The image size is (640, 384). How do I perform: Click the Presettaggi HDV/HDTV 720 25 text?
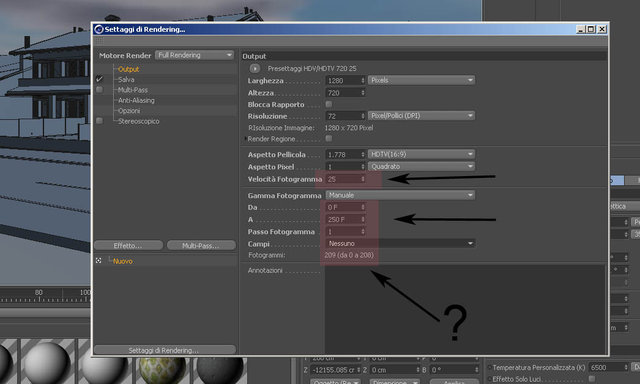pyautogui.click(x=312, y=69)
